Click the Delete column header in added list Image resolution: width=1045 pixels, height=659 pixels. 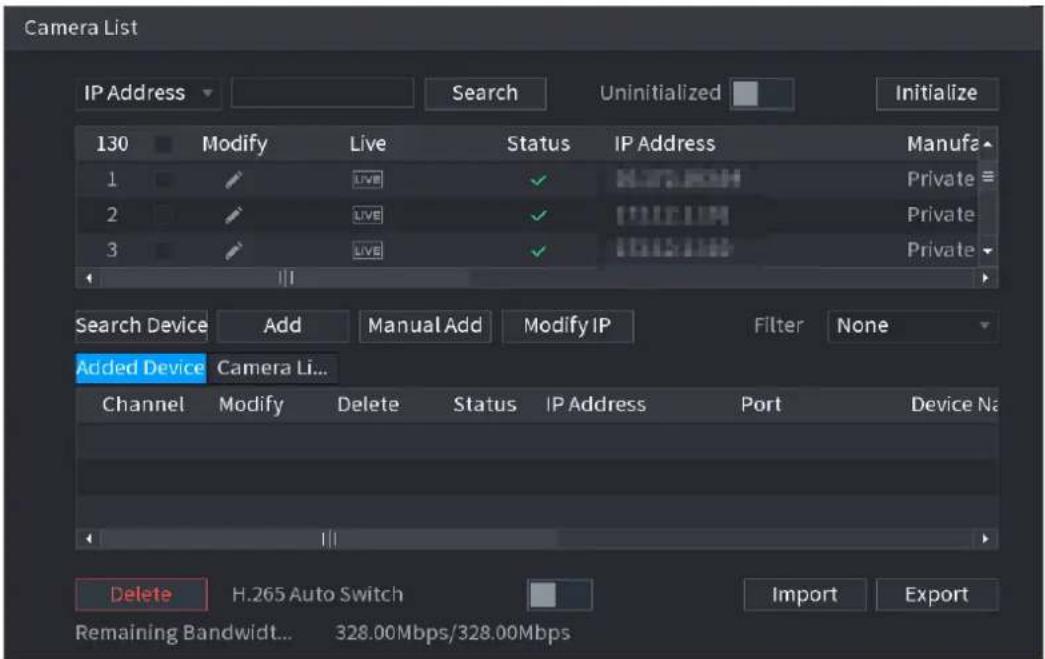368,404
